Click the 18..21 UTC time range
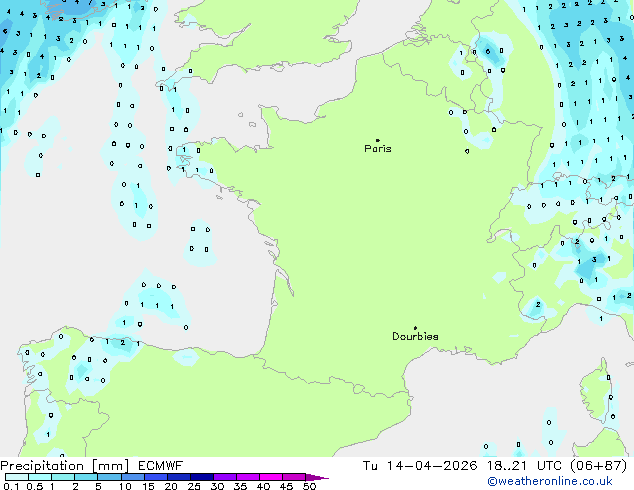634x490 pixels. click(x=525, y=466)
